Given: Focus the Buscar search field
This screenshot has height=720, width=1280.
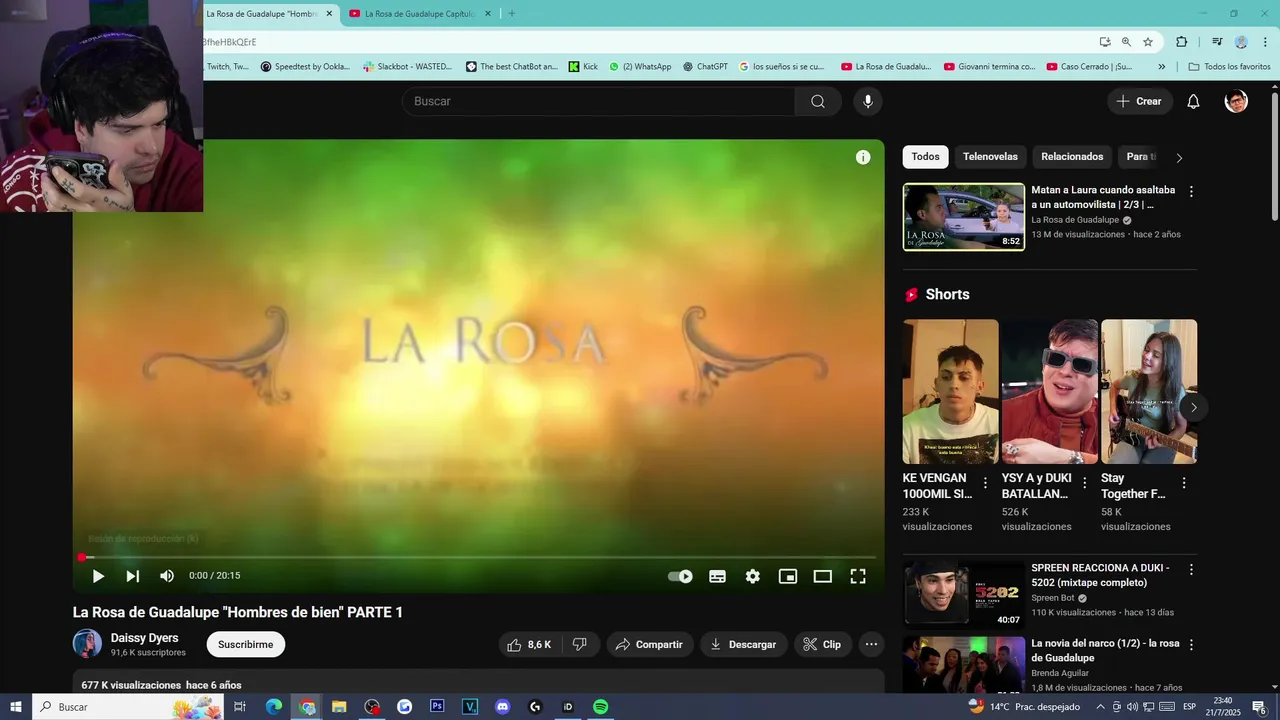Looking at the screenshot, I should point(599,101).
